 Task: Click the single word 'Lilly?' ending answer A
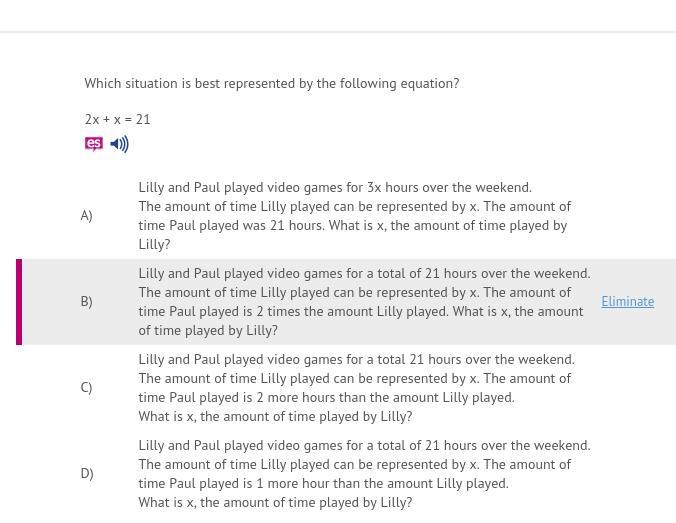point(154,245)
